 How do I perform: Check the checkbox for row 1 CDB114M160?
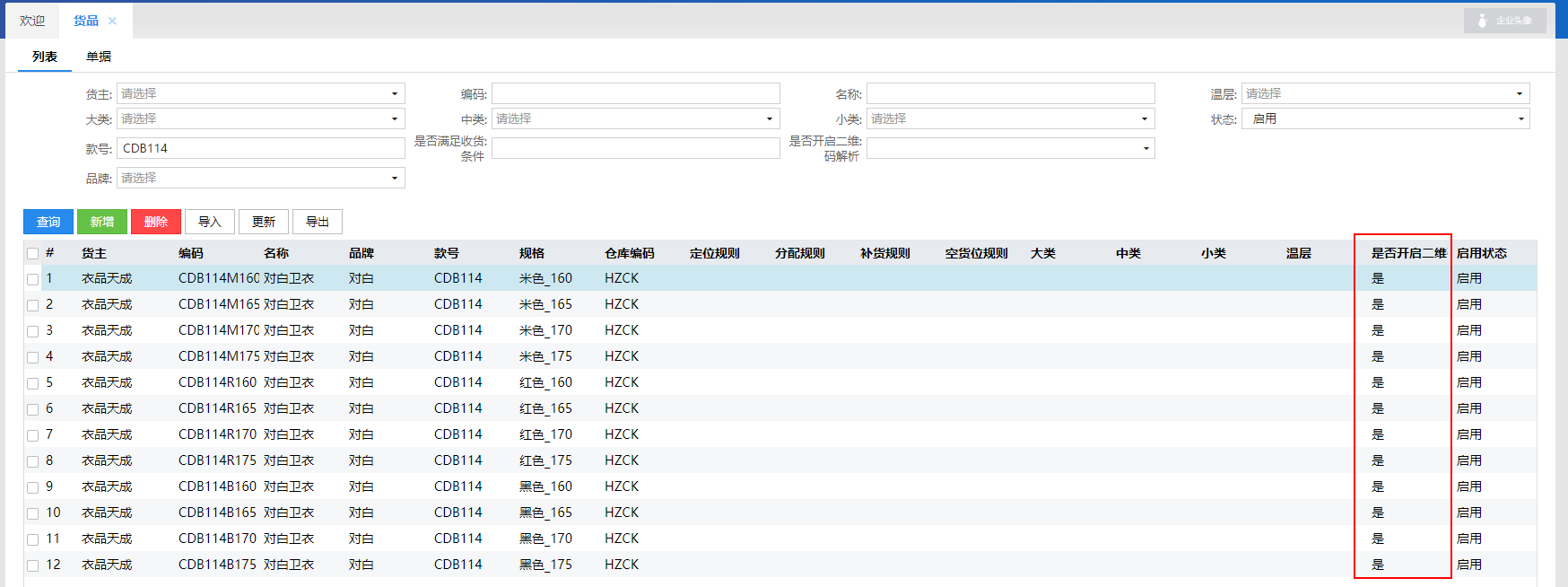[x=33, y=279]
